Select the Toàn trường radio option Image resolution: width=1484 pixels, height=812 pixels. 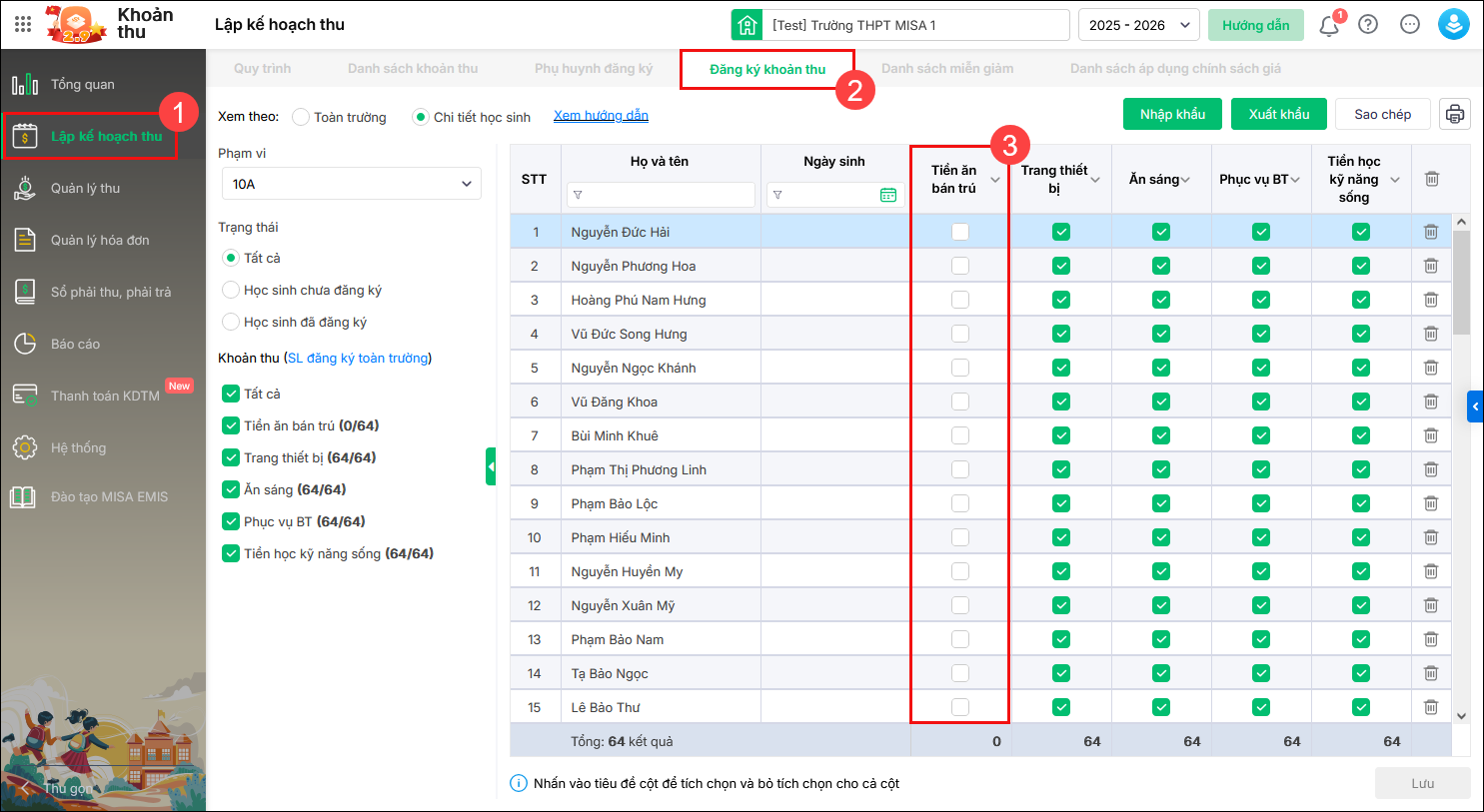coord(301,117)
